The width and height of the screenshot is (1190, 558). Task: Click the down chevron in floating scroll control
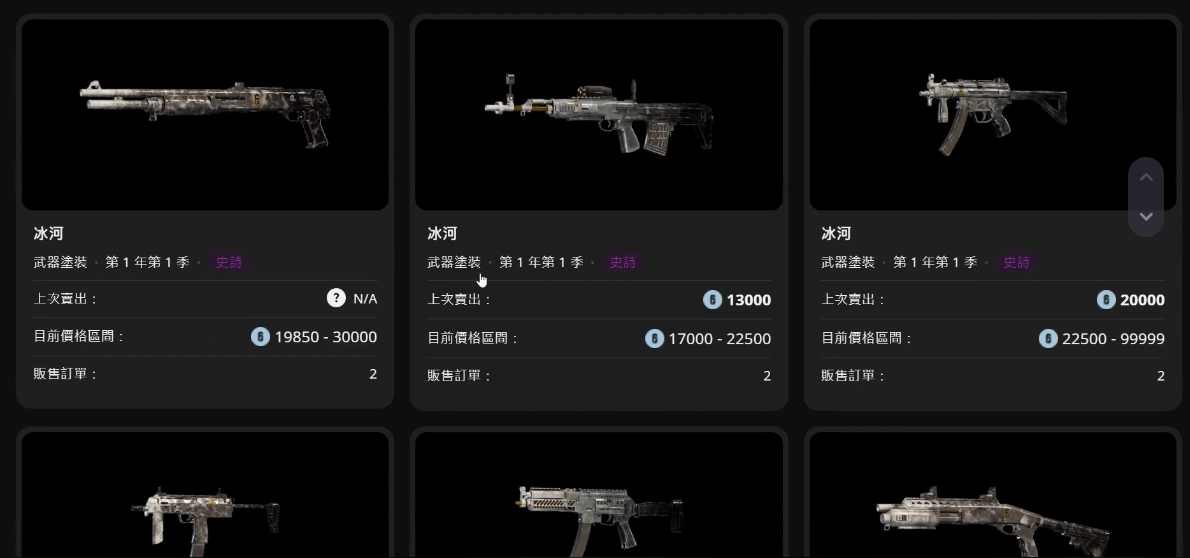click(x=1146, y=216)
